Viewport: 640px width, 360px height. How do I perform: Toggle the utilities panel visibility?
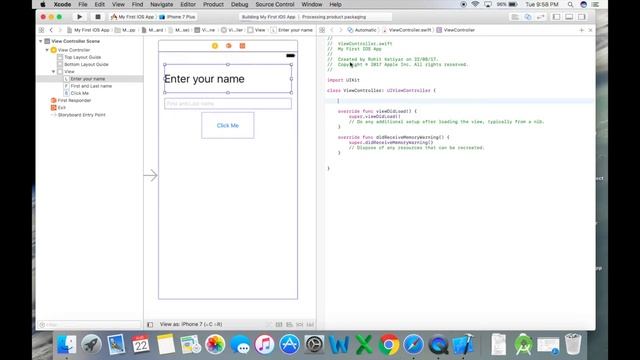coord(582,17)
